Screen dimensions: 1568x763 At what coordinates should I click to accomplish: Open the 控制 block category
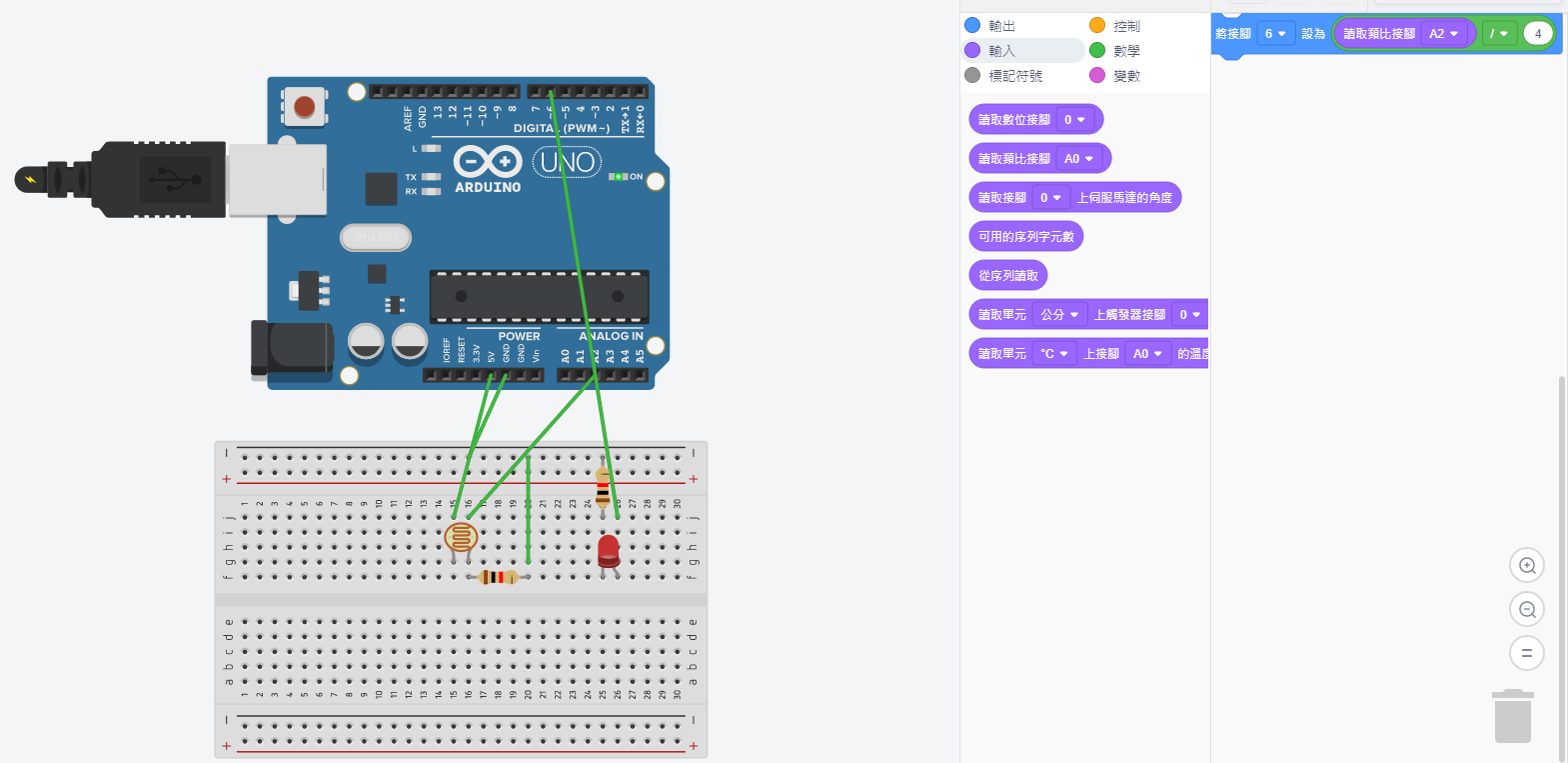pos(1125,26)
